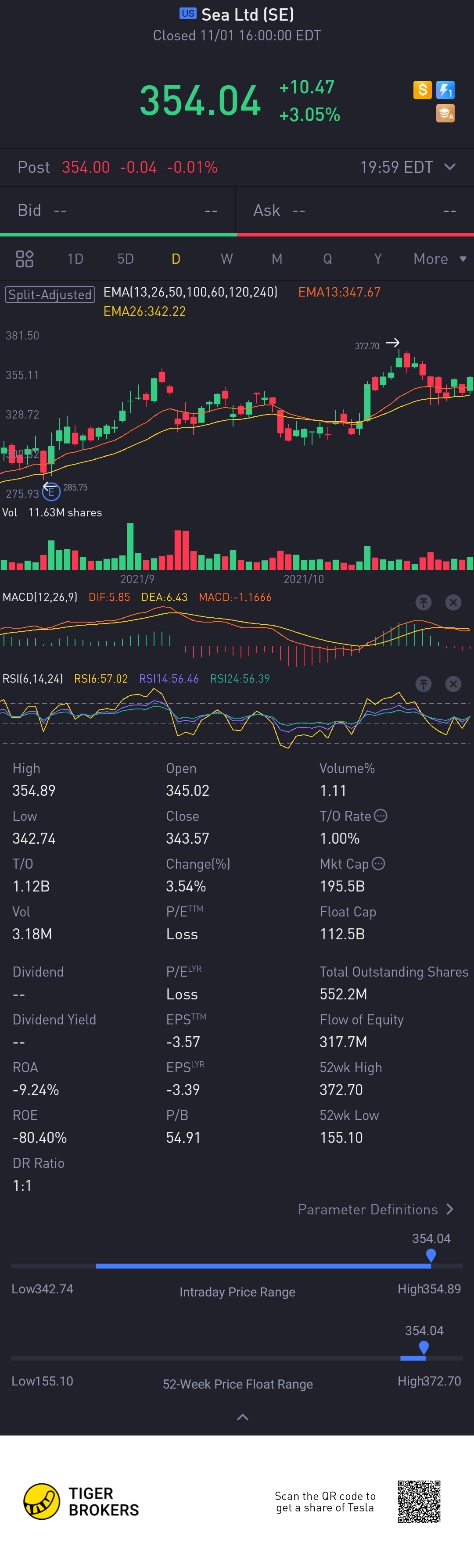This screenshot has width=474, height=1568.
Task: Tap the intraday price range marker
Action: click(431, 1255)
